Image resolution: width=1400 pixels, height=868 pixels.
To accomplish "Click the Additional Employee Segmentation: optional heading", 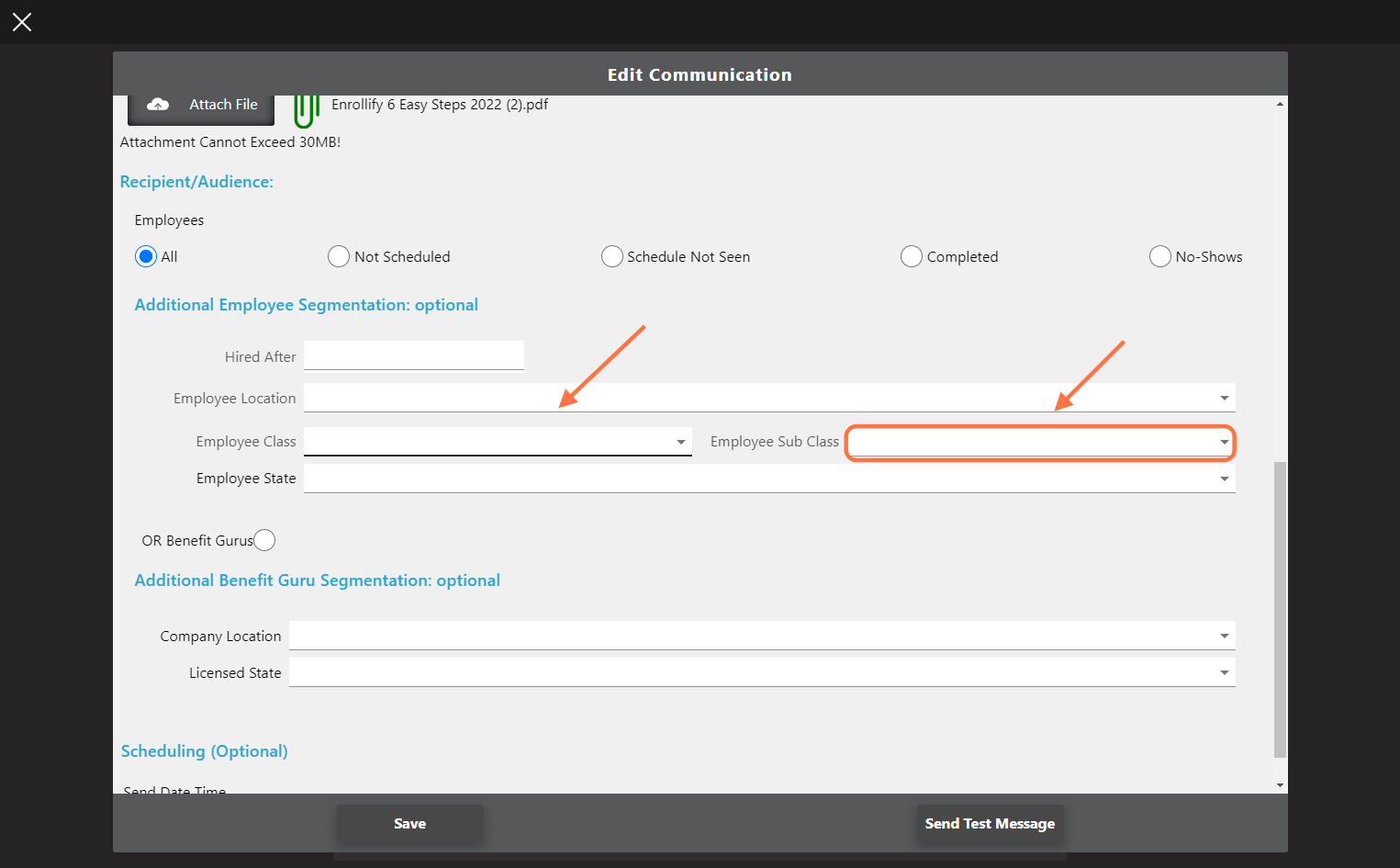I will tap(307, 305).
